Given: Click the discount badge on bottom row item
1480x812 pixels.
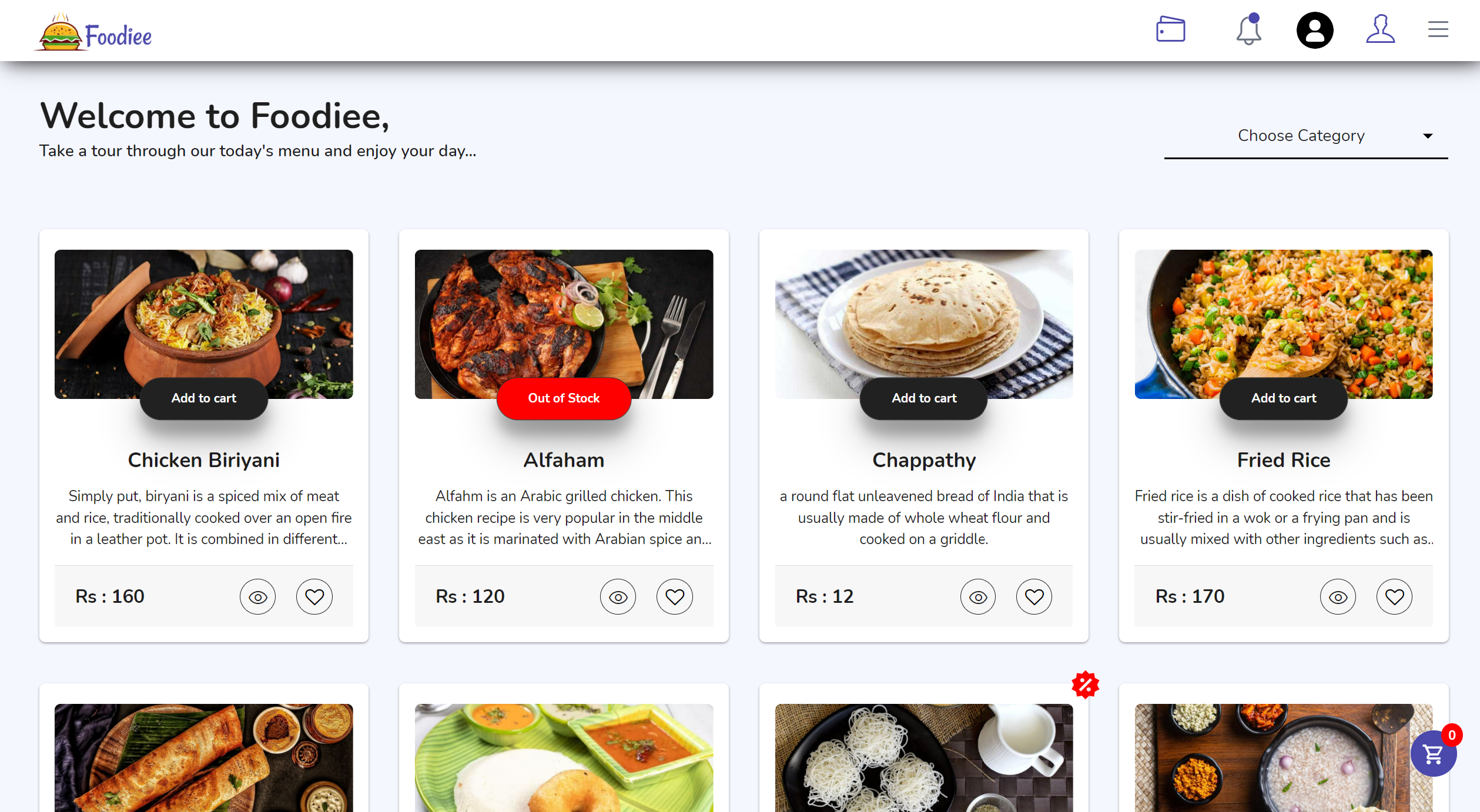Looking at the screenshot, I should click(x=1085, y=685).
